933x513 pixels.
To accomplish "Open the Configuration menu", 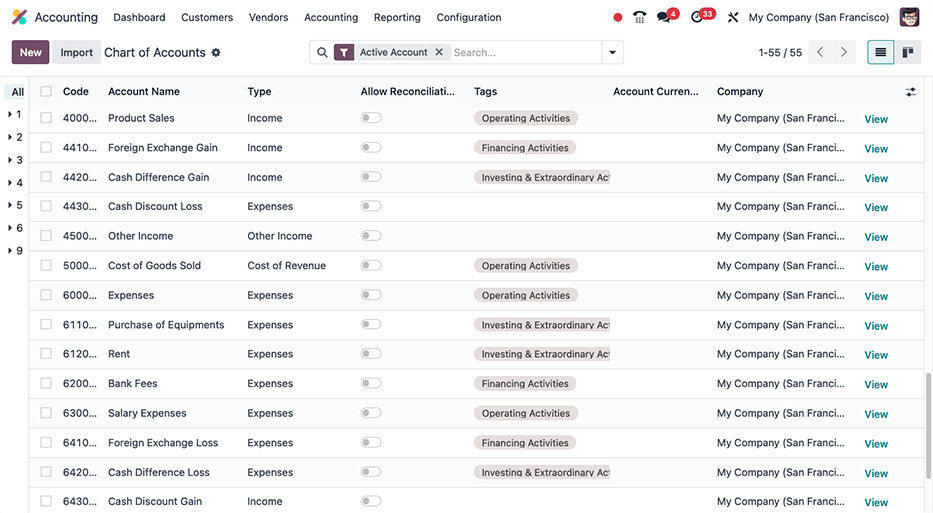I will pos(469,17).
